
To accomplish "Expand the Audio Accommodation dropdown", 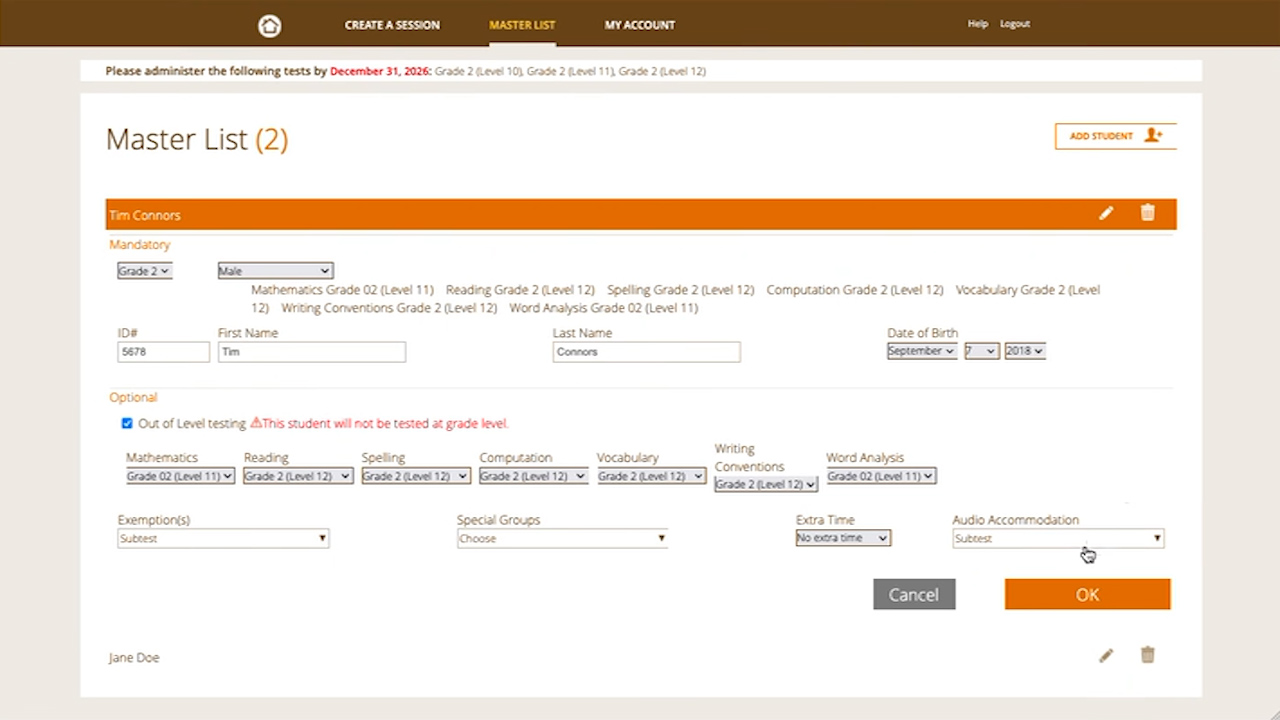I will 1058,539.
